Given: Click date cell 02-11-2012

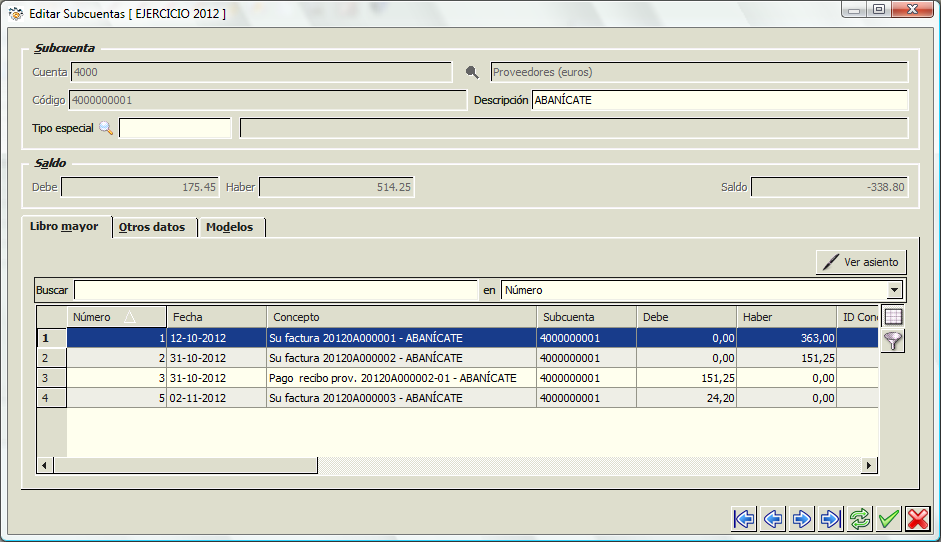Looking at the screenshot, I should (x=217, y=398).
